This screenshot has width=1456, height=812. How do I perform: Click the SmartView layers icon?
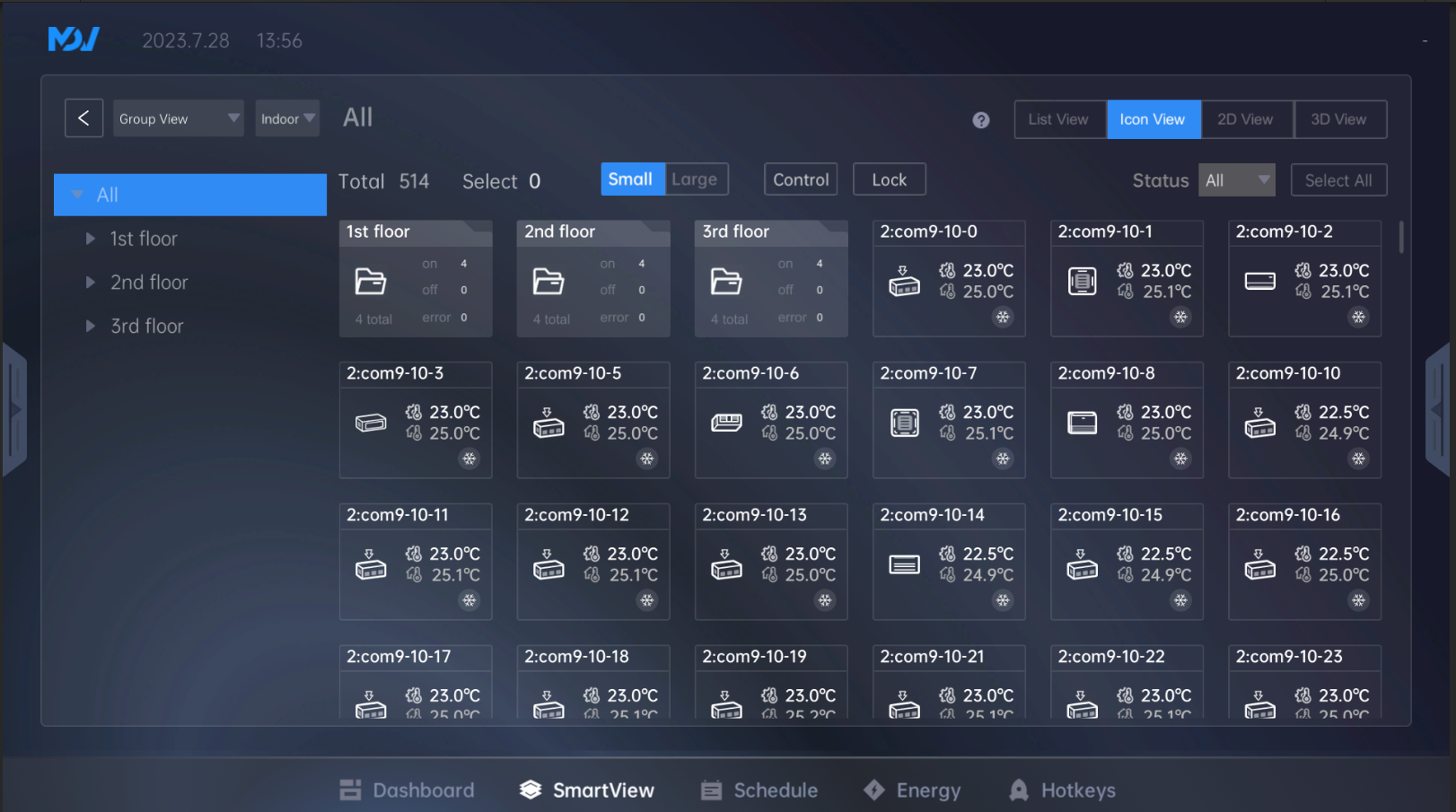click(531, 790)
